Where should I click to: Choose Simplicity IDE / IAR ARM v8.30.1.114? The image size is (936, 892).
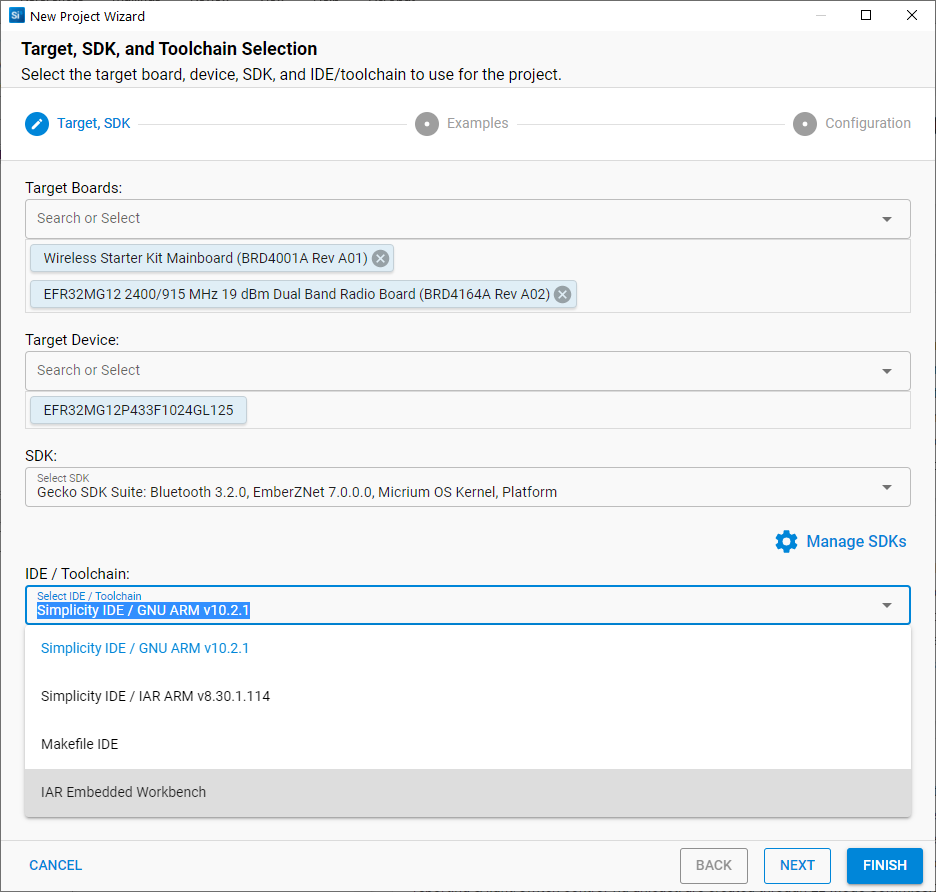point(155,696)
